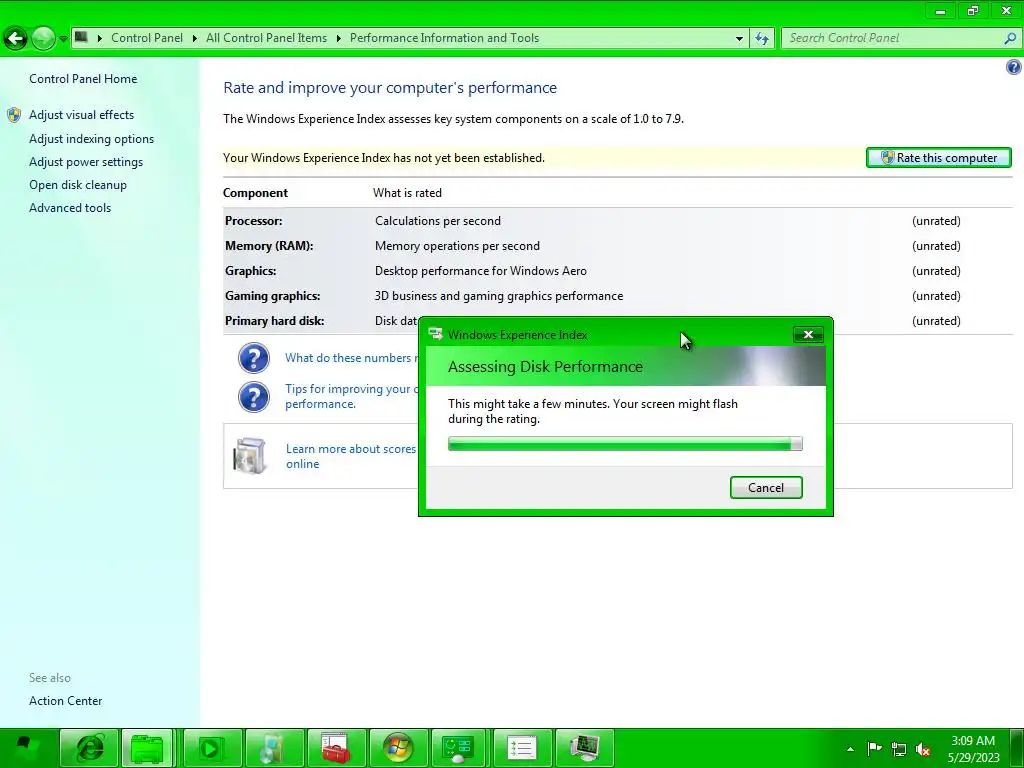Click the Processor row label

[x=253, y=221]
